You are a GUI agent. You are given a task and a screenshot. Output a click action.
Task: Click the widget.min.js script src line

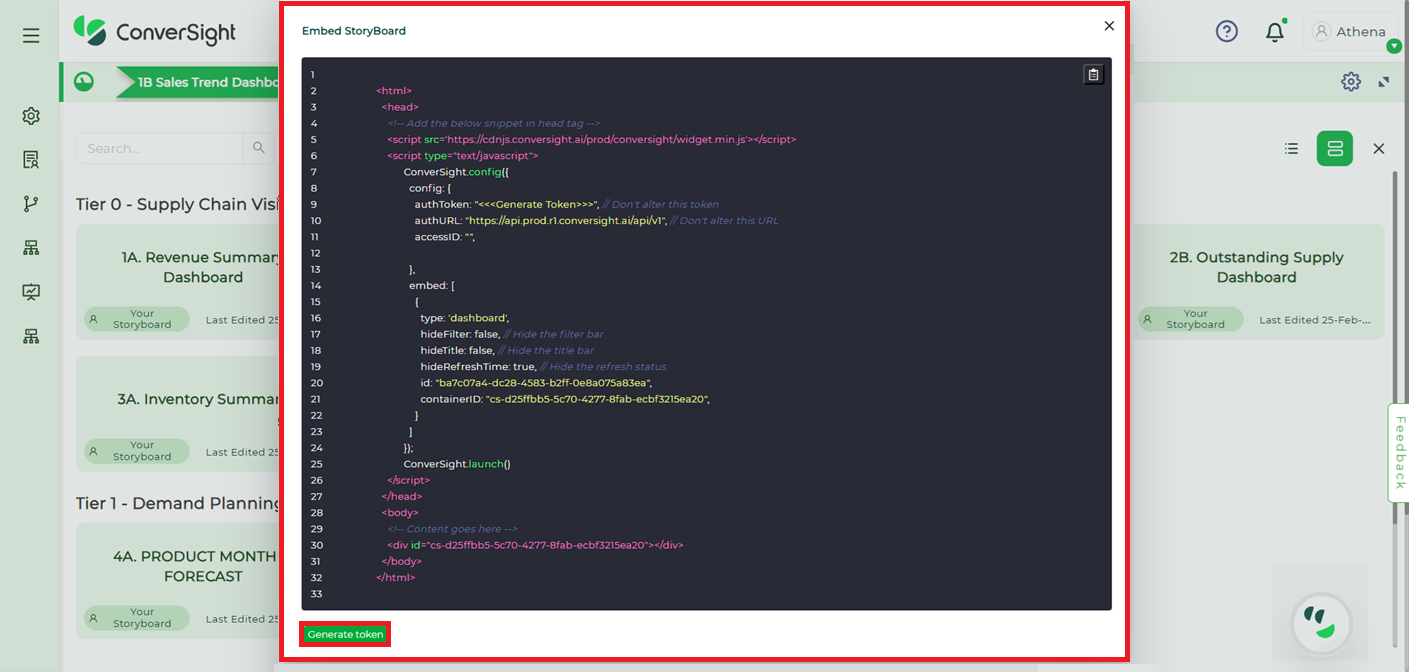592,139
